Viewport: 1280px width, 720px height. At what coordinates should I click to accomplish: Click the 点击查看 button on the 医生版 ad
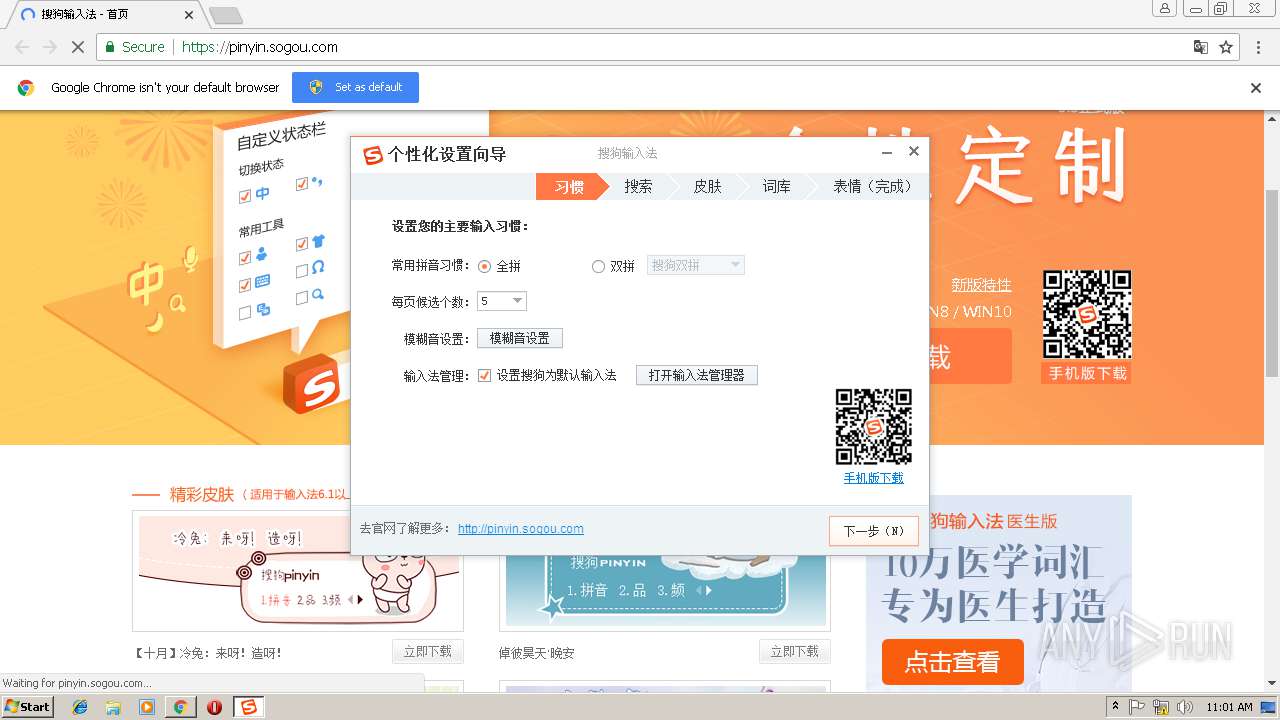click(x=952, y=662)
